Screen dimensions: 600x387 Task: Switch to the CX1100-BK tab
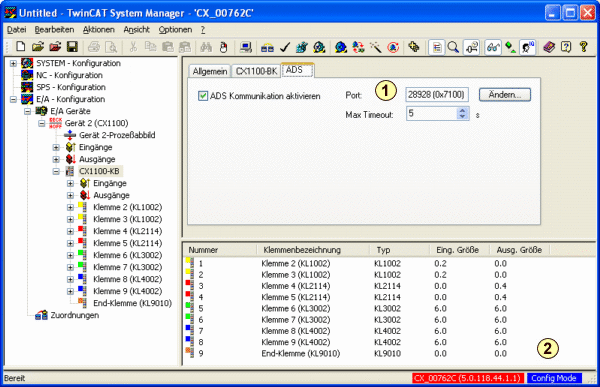coord(256,71)
